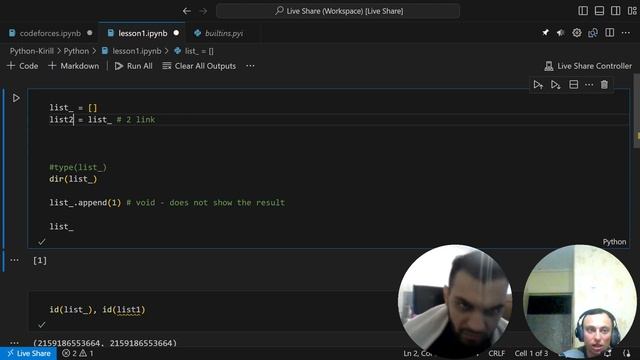This screenshot has width=640, height=360.
Task: Click the 'id(list_), id(list1)' code line
Action: coord(97,309)
